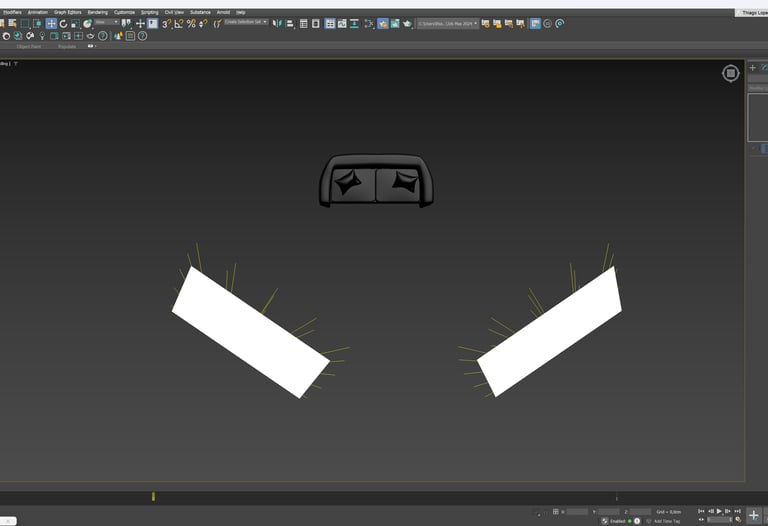768x526 pixels.
Task: Open the project path dropdown
Action: pyautogui.click(x=447, y=24)
